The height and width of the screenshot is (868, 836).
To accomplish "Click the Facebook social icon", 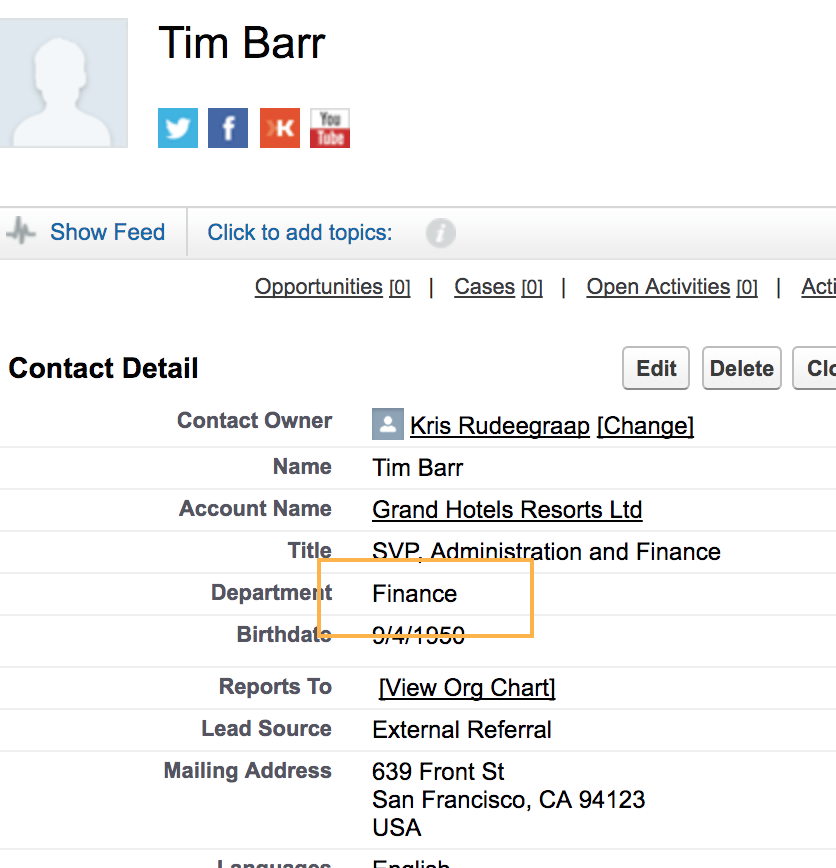I will [x=228, y=128].
